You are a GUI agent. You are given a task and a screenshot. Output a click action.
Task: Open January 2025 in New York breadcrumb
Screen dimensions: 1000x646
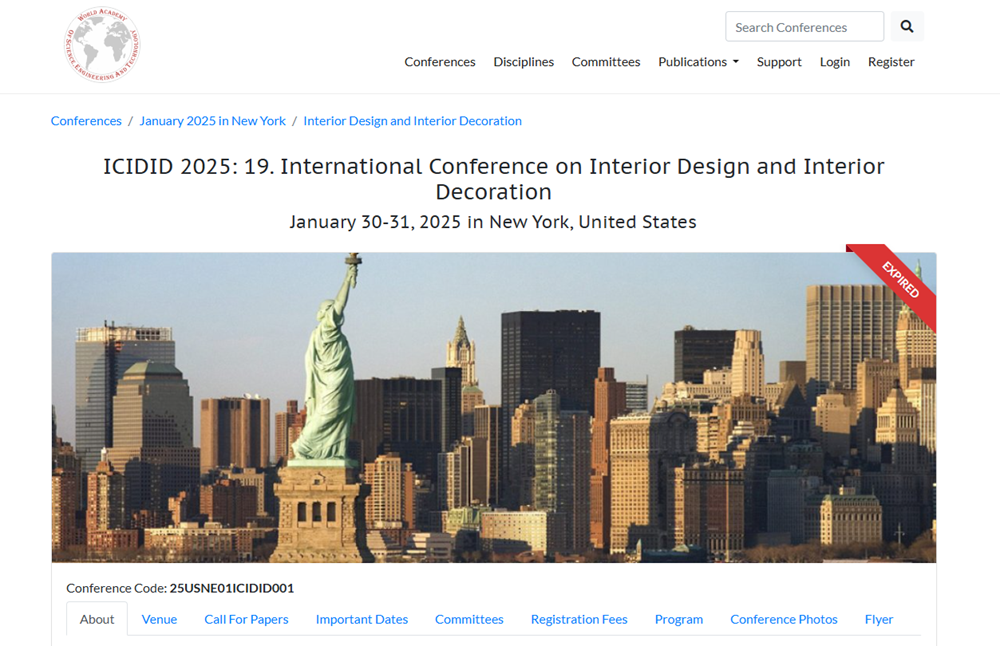coord(212,121)
